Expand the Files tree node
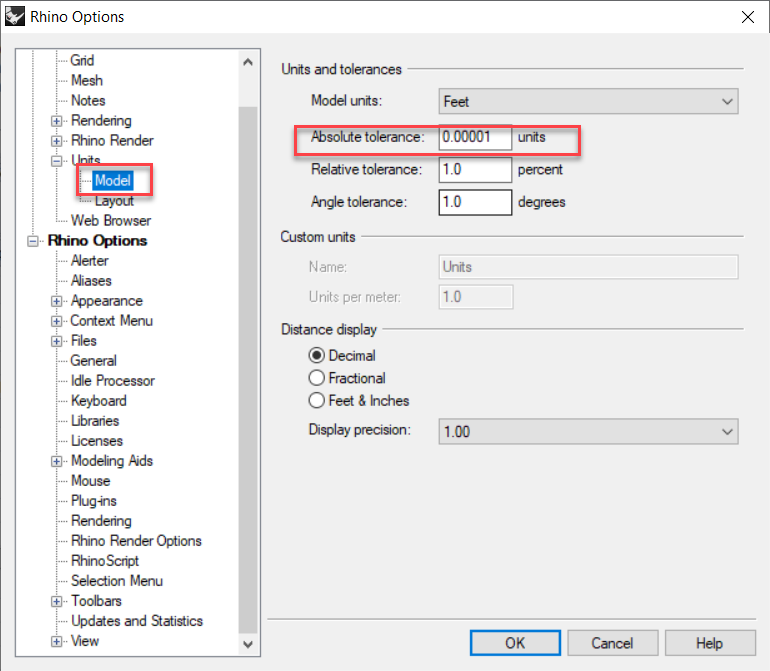The image size is (770, 671). (x=57, y=341)
